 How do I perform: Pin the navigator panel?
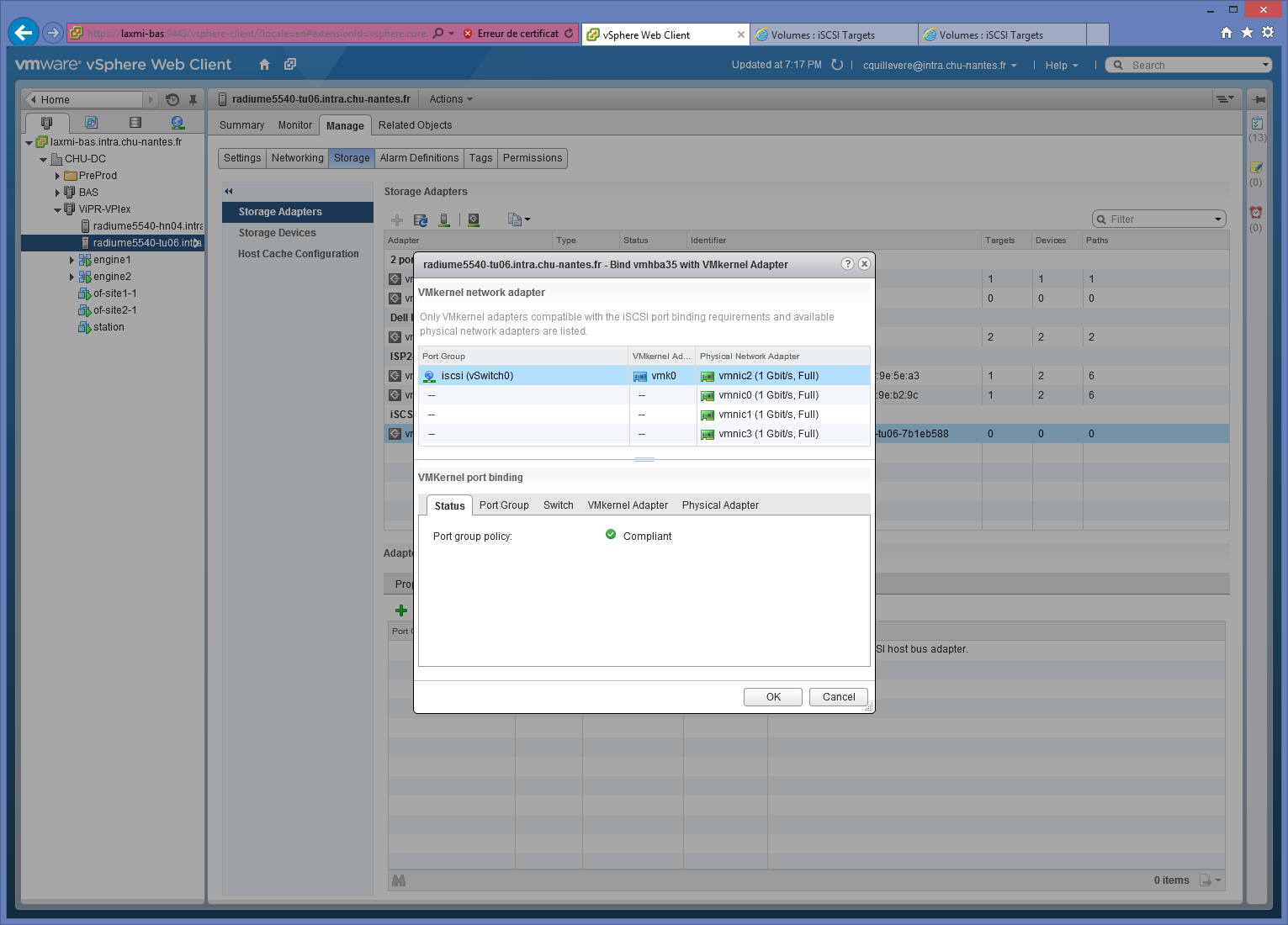point(193,99)
